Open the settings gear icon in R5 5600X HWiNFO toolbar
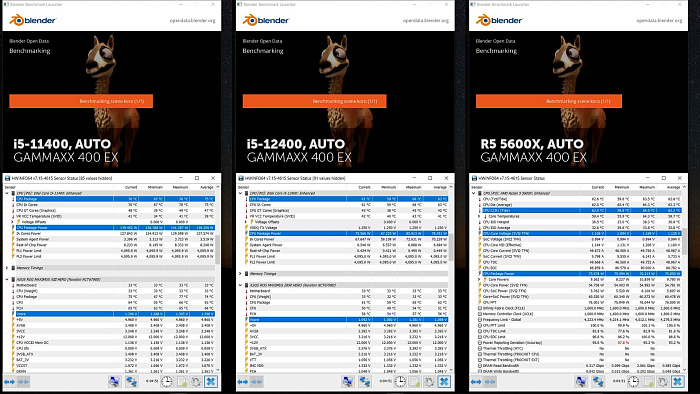Screen dimensions: 700x394 coord(662,382)
